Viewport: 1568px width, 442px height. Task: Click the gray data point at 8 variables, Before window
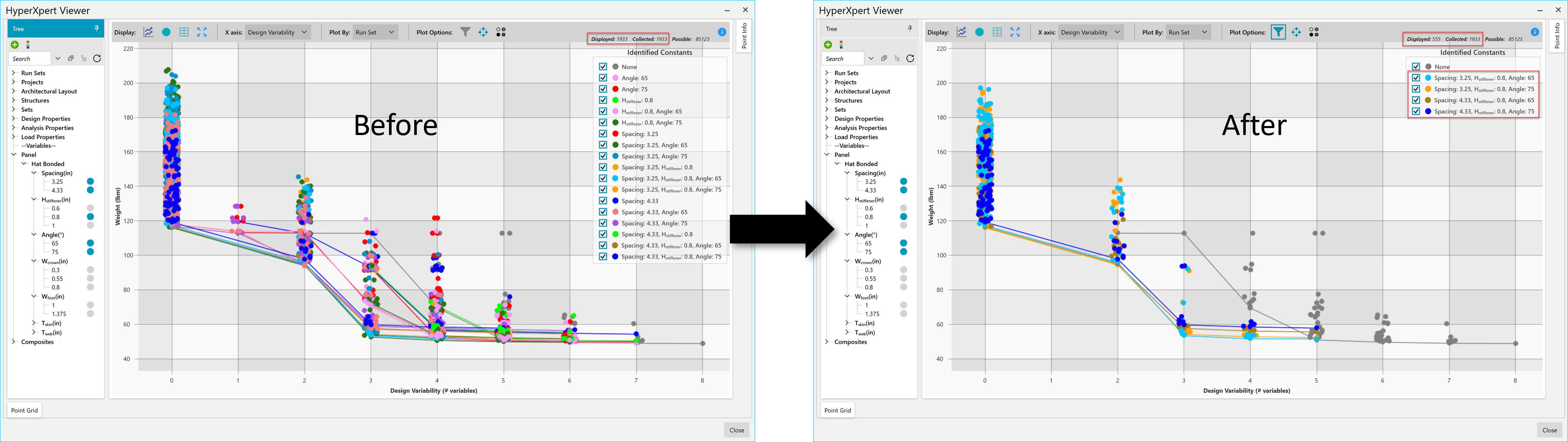702,343
